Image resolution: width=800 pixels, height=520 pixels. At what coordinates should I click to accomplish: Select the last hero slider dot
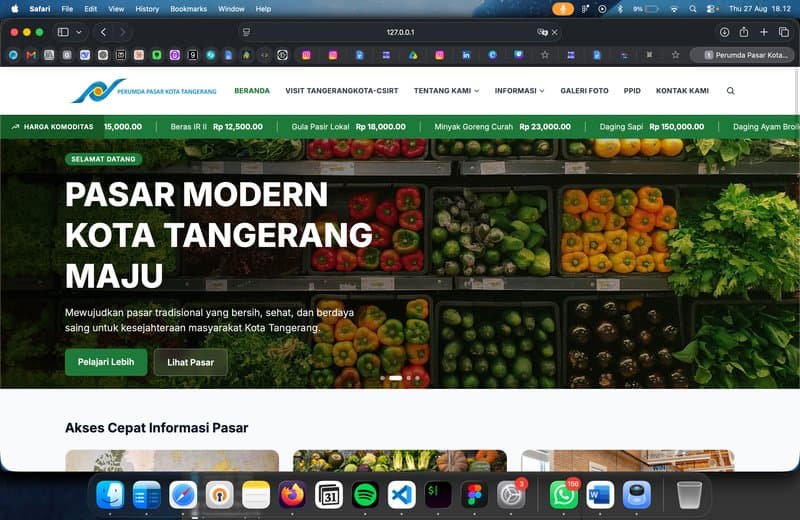[417, 378]
